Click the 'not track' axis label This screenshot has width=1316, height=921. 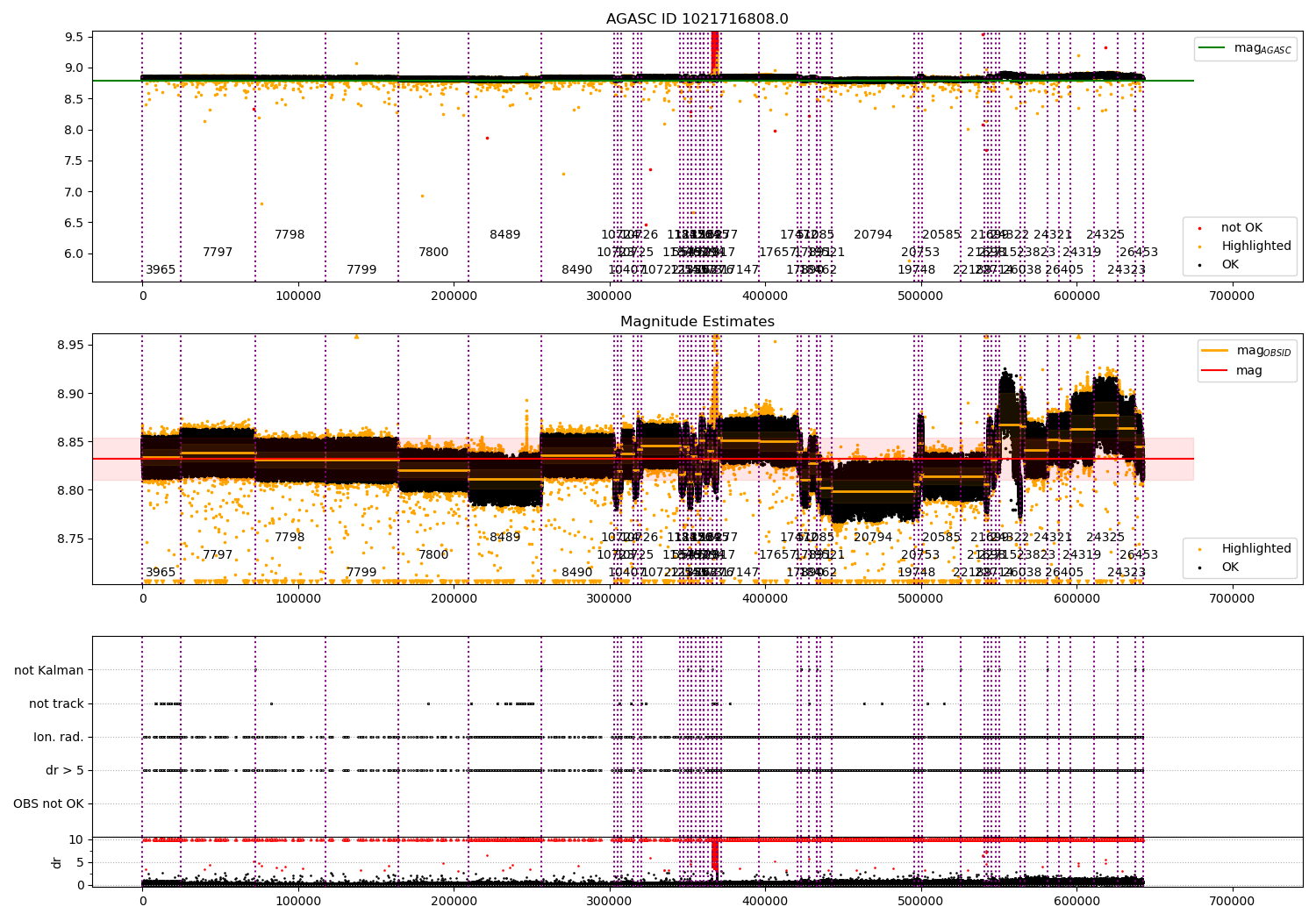(x=56, y=704)
